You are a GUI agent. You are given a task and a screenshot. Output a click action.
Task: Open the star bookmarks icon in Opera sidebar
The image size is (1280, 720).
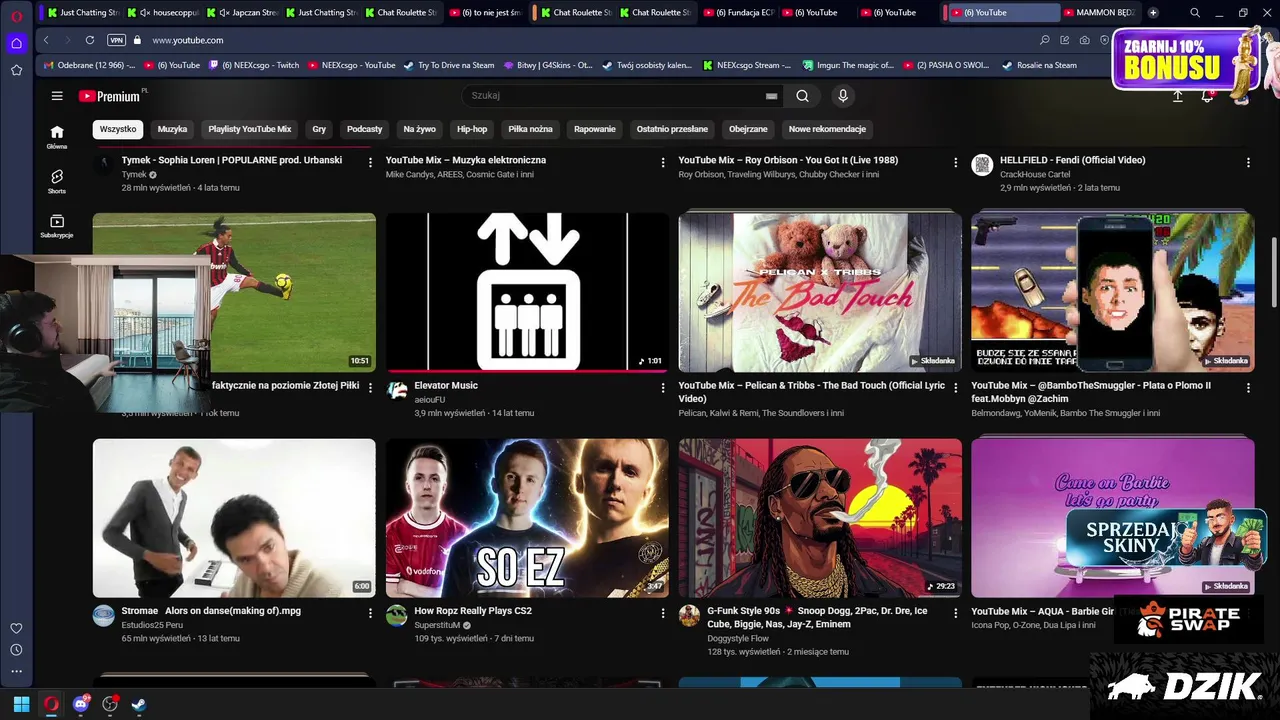click(x=16, y=70)
